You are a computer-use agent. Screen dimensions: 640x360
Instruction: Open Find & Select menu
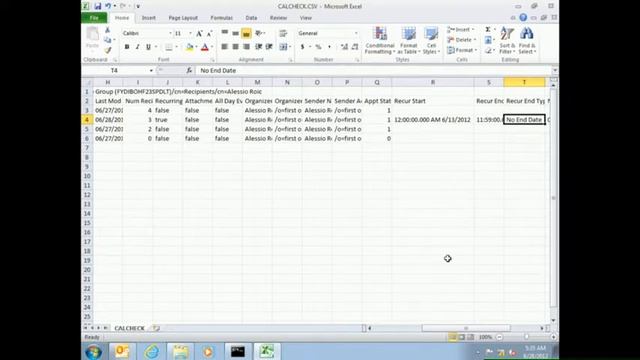[527, 40]
